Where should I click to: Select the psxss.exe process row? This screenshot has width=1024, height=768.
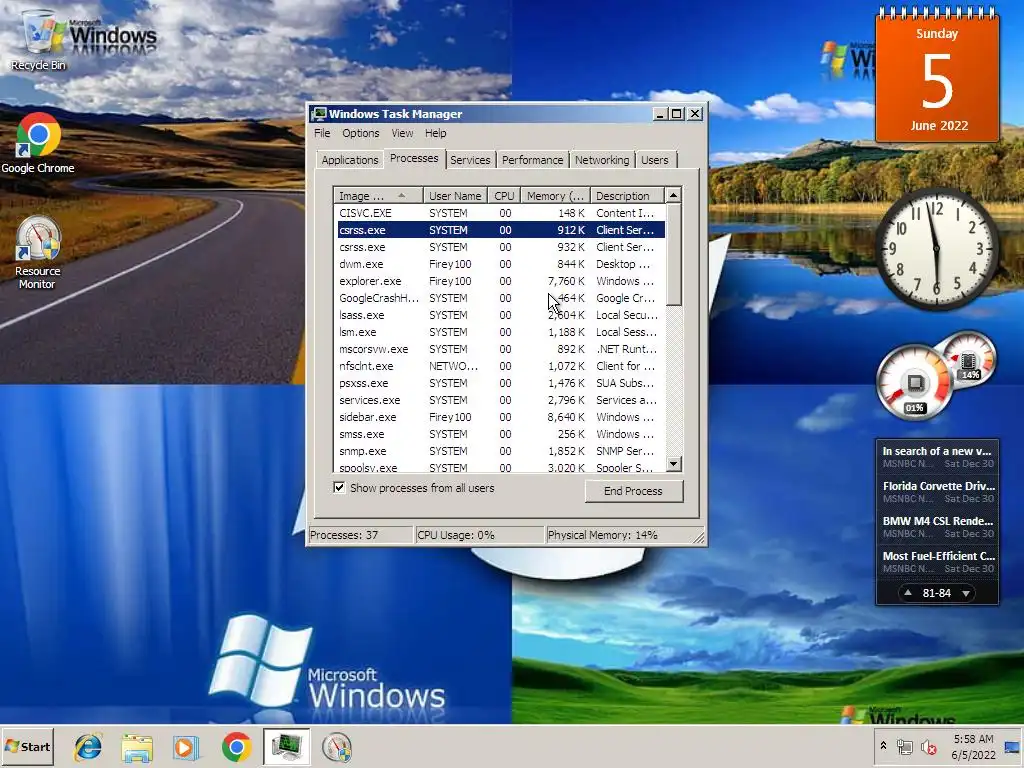point(500,383)
